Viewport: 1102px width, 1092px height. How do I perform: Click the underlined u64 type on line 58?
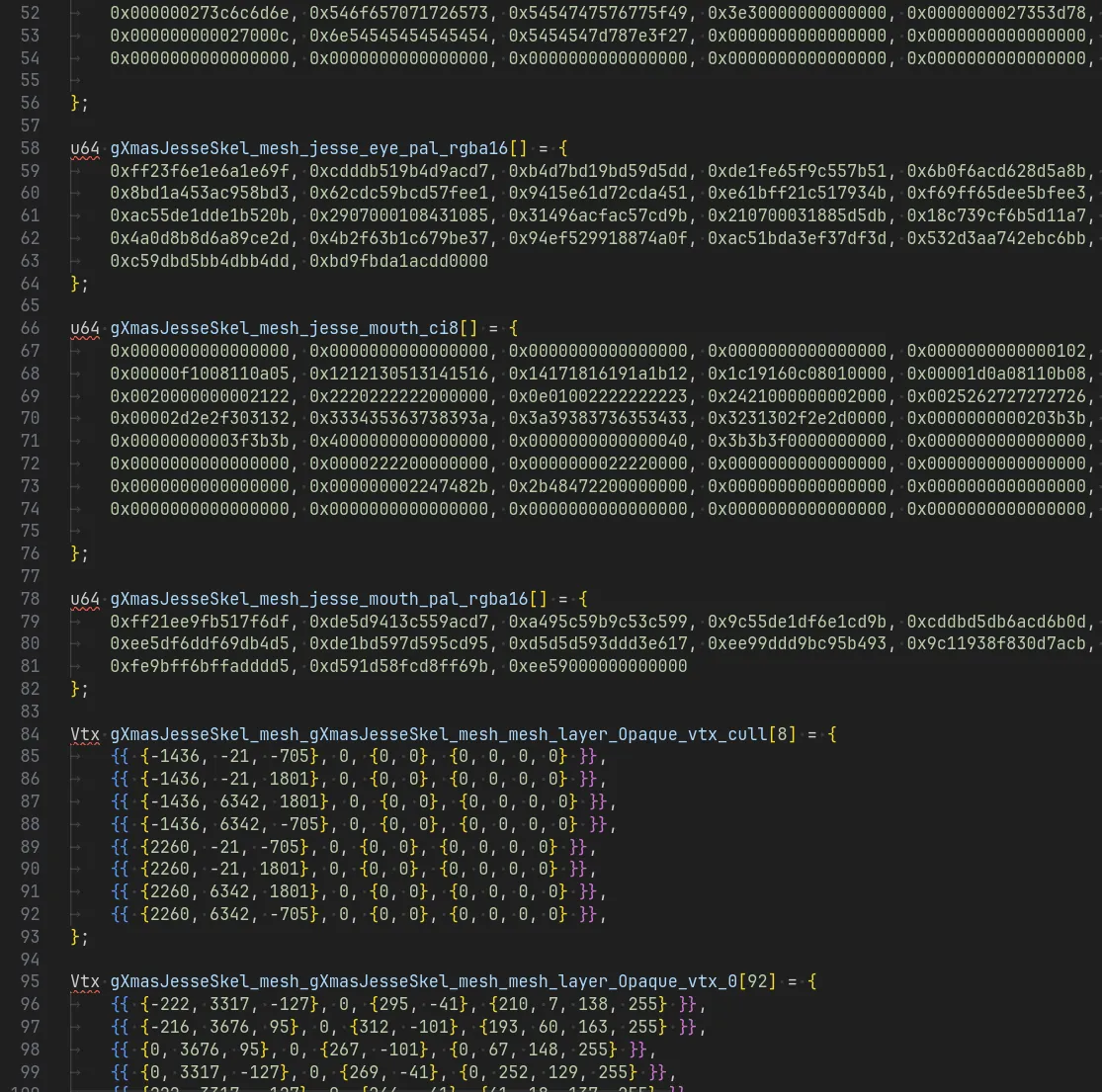tap(85, 148)
